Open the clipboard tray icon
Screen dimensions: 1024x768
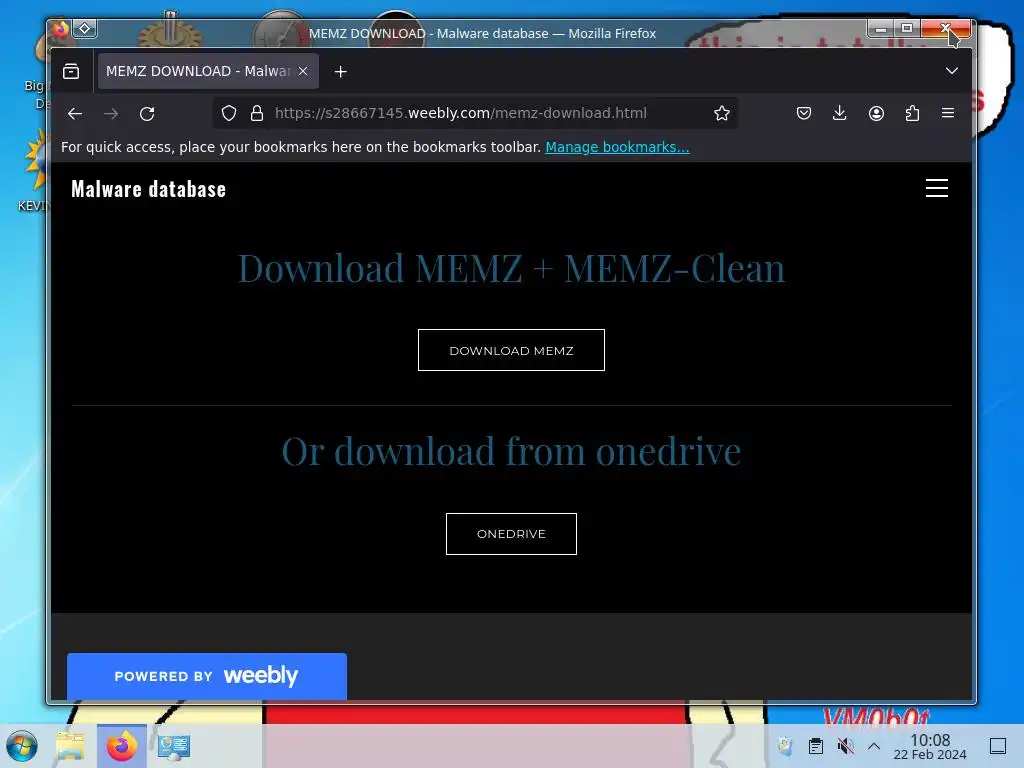click(x=816, y=746)
